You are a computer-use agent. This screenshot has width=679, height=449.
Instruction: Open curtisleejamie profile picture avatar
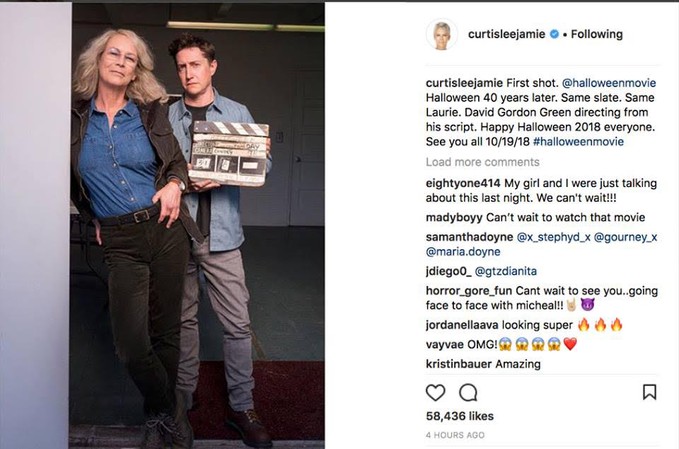(442, 34)
